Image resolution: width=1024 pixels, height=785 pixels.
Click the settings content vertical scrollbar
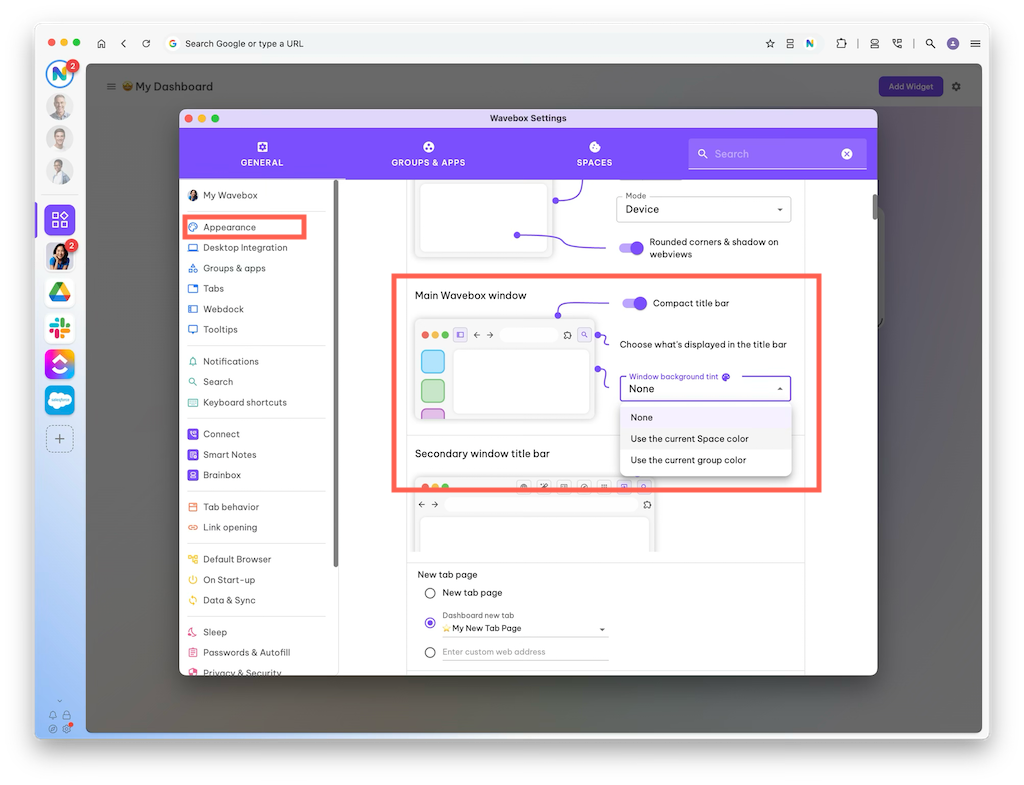click(874, 207)
